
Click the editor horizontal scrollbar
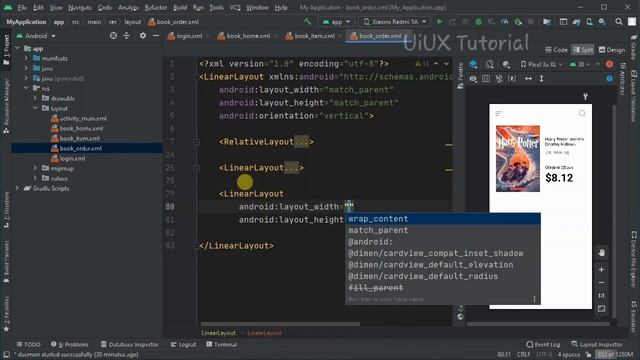pyautogui.click(x=280, y=324)
